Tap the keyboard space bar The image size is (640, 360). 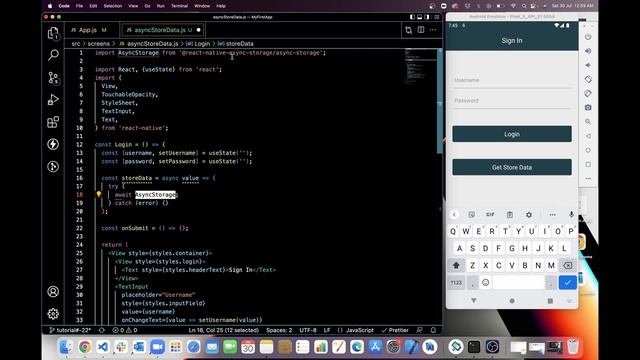point(518,282)
